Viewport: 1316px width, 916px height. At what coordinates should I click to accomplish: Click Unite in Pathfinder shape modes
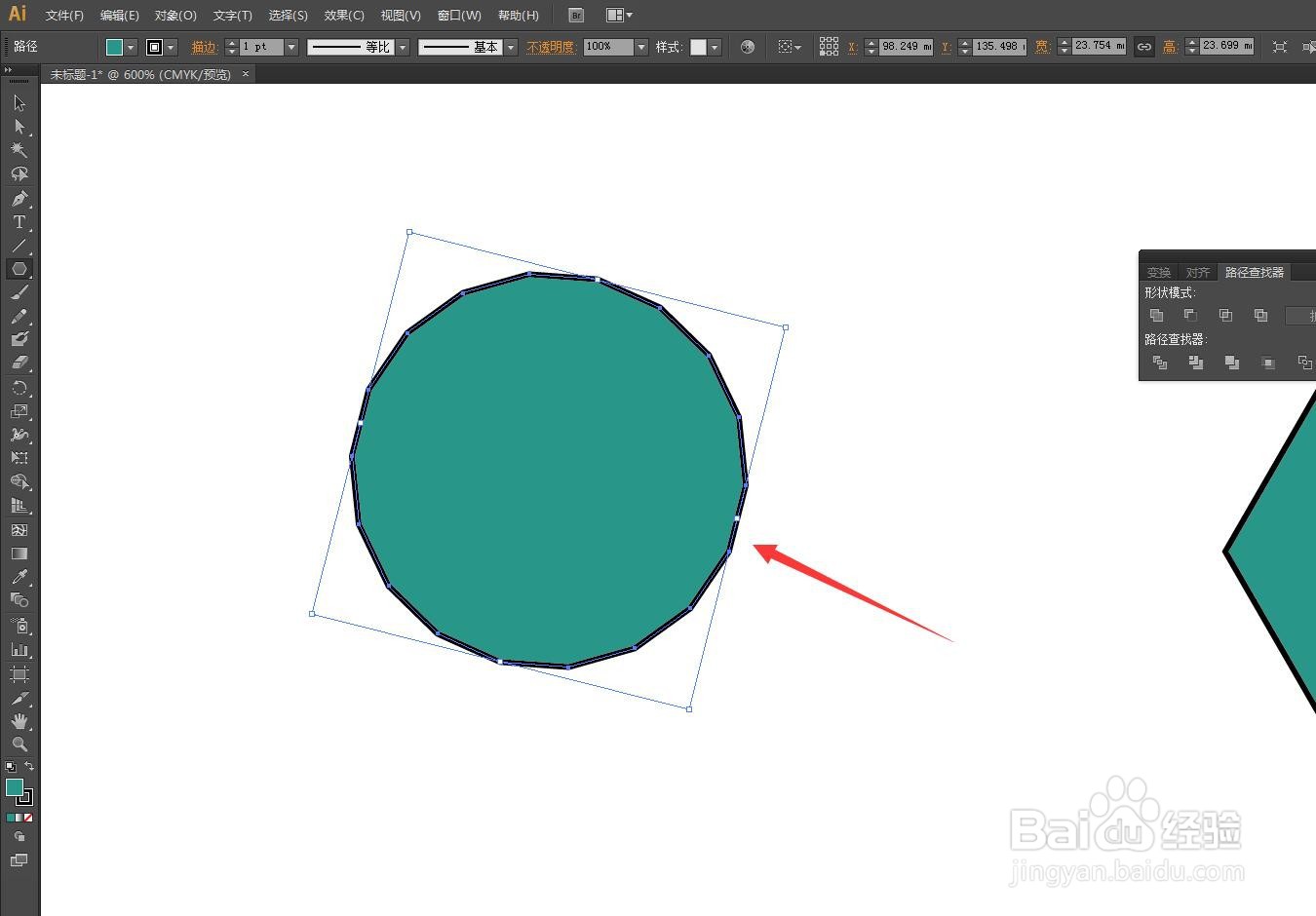click(1156, 315)
